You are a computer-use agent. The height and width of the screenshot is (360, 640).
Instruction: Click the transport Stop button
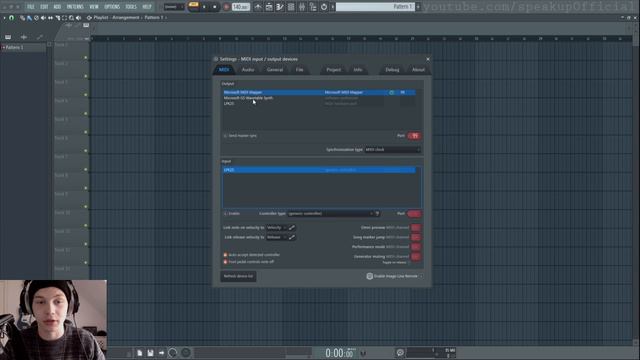[215, 7]
